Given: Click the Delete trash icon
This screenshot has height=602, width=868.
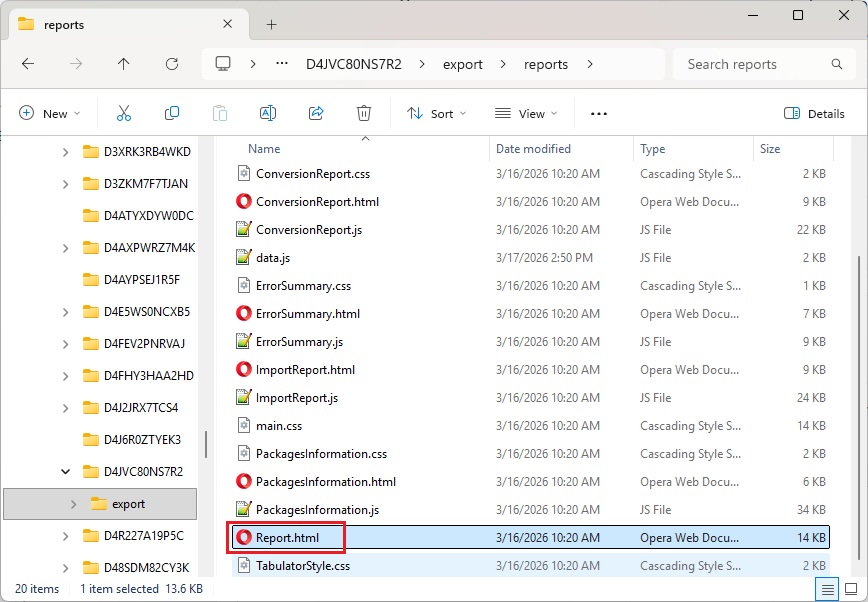Looking at the screenshot, I should (364, 114).
